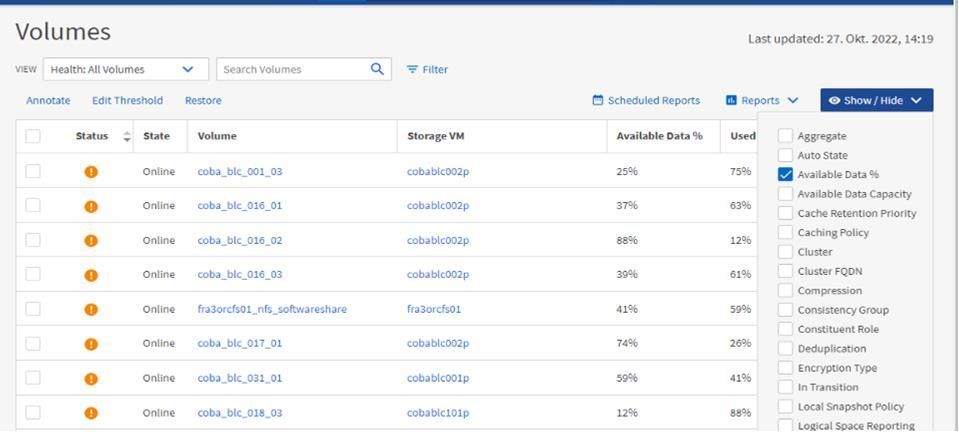Click the Scheduled Reports calendar icon

pyautogui.click(x=598, y=100)
